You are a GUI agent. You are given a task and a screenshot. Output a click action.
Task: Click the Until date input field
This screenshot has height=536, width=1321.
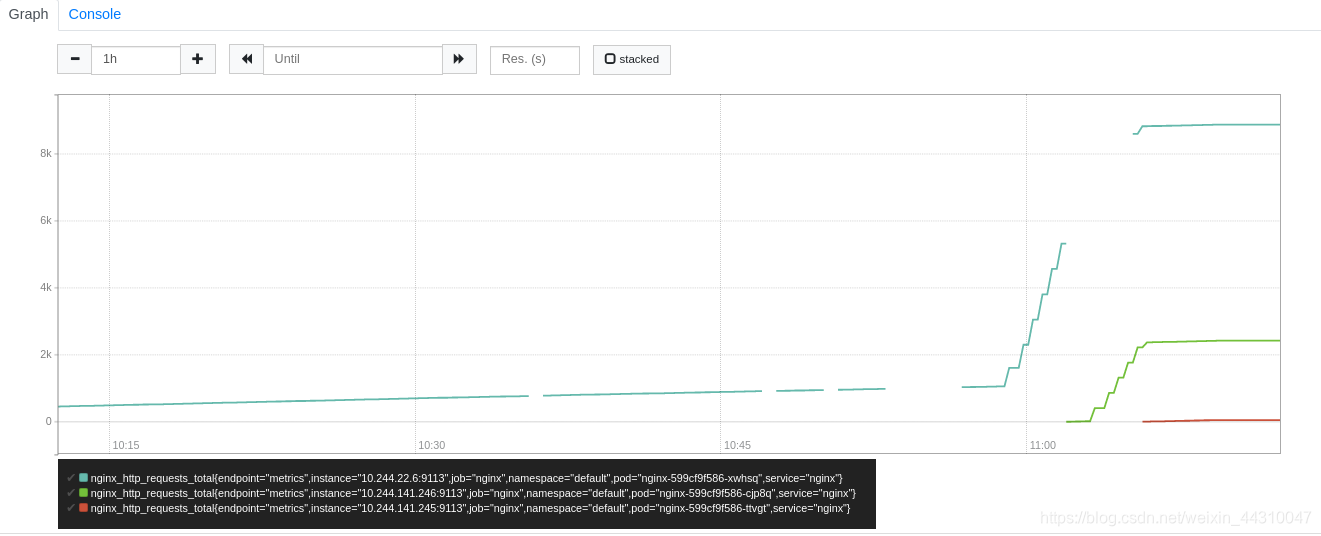[x=353, y=59]
